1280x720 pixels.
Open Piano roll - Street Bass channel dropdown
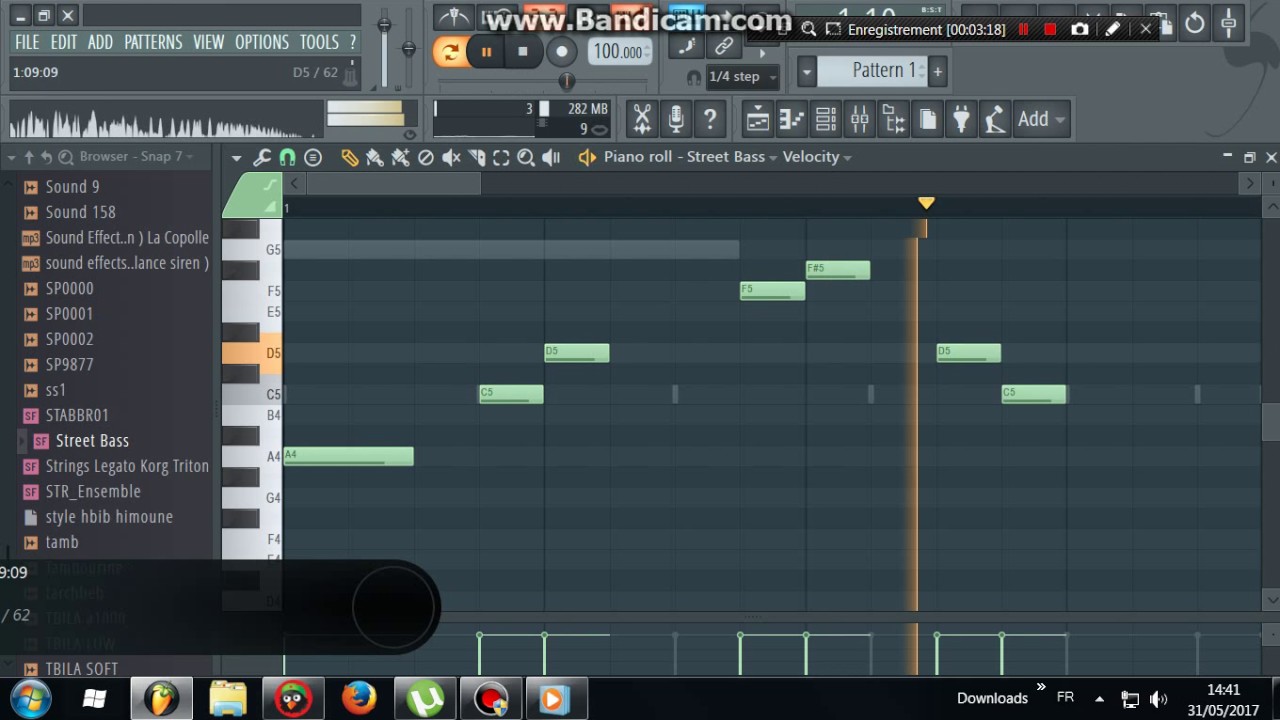click(x=689, y=157)
